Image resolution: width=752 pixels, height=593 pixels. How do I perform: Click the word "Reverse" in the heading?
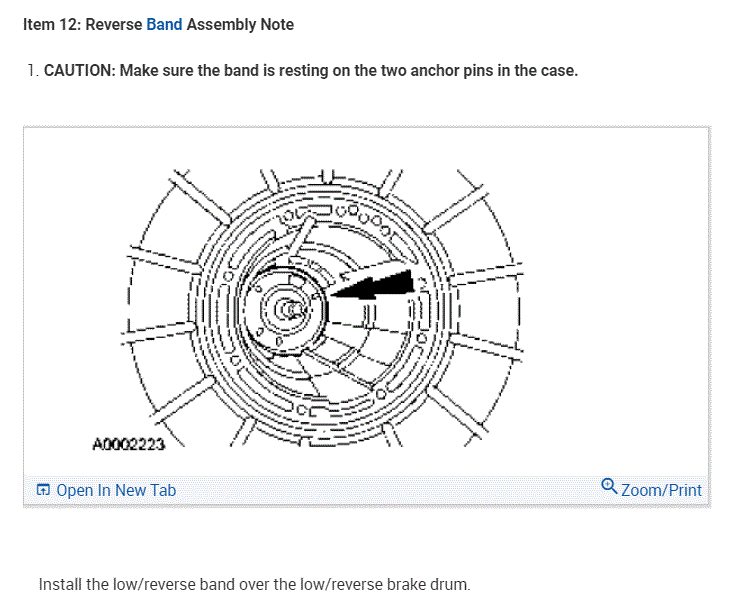(113, 24)
